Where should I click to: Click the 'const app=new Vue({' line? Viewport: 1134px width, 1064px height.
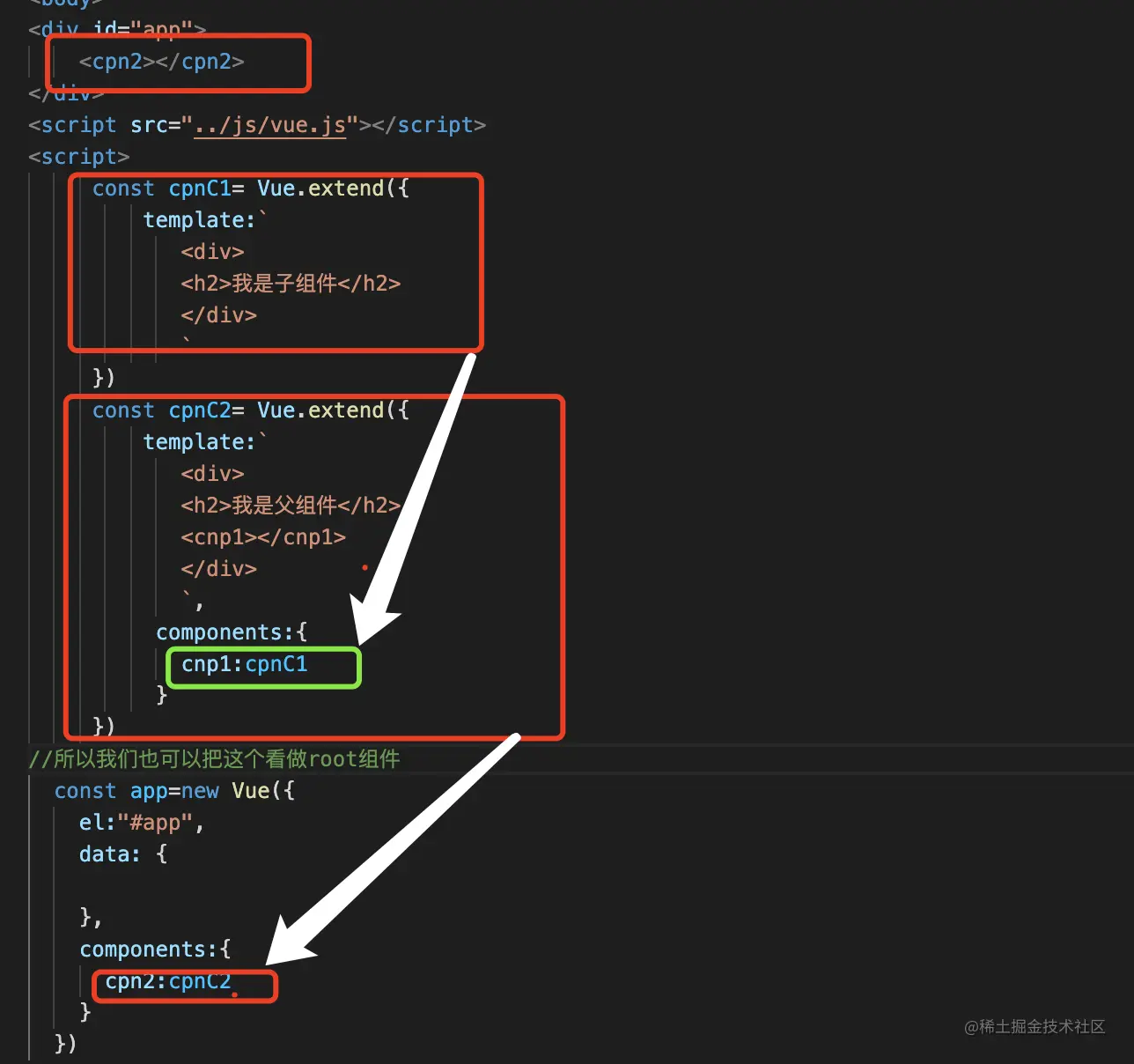[x=174, y=791]
